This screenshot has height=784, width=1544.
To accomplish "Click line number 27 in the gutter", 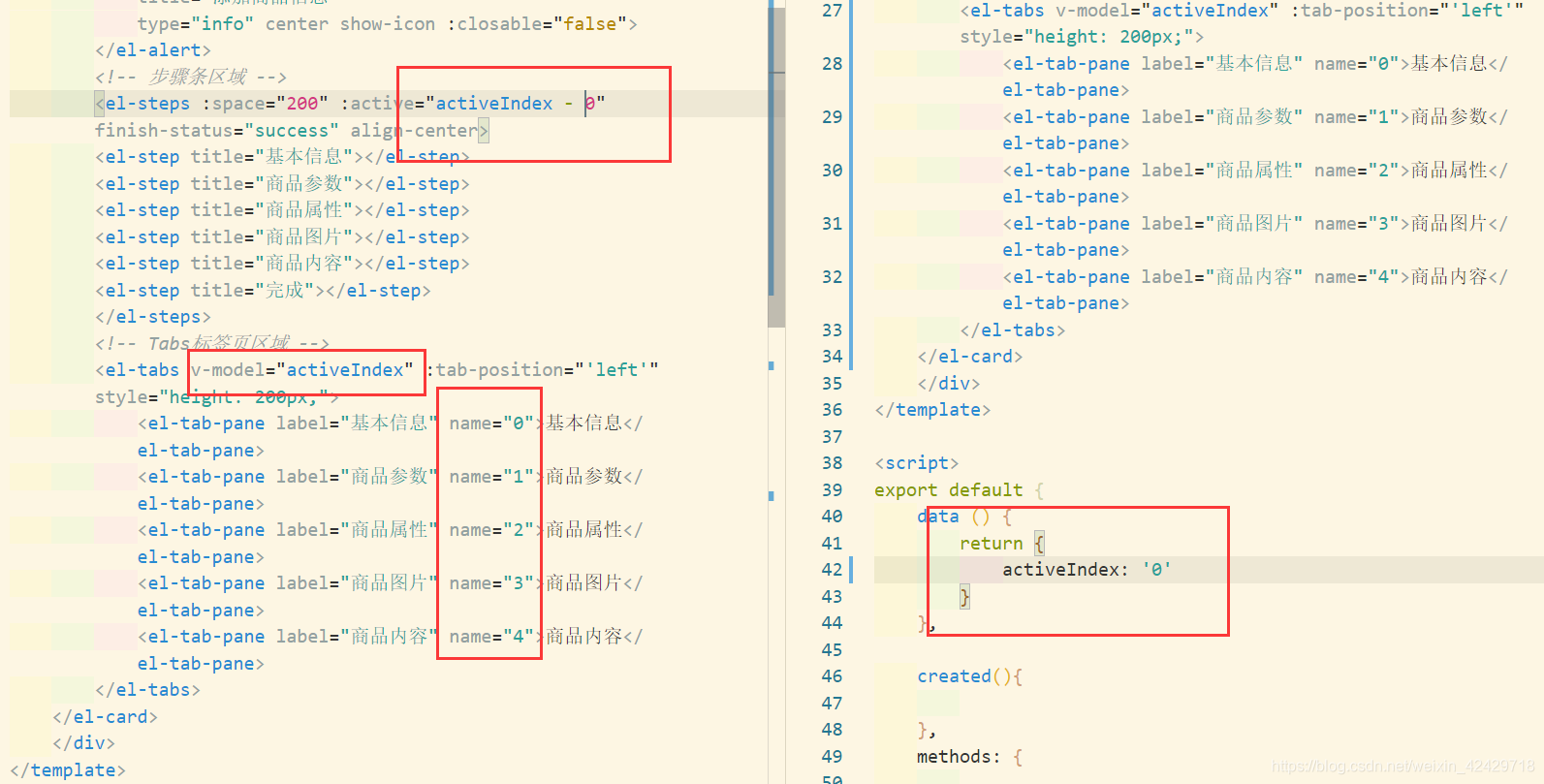I will (x=832, y=11).
